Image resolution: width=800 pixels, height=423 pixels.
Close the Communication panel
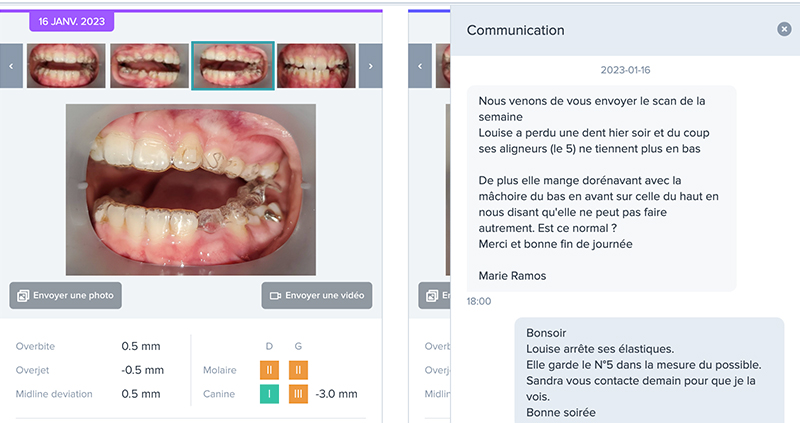[x=784, y=30]
